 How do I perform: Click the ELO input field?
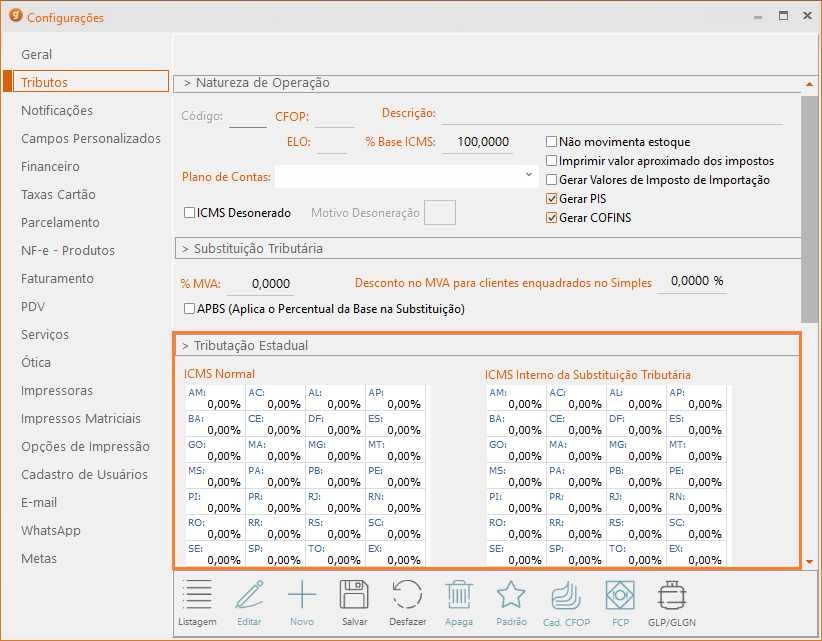(332, 143)
